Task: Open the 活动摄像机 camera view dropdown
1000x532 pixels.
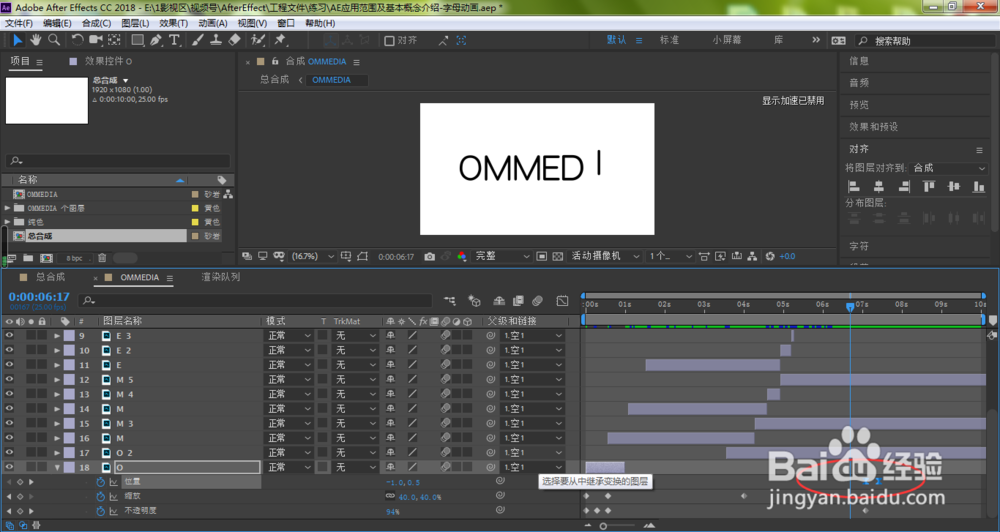Action: pyautogui.click(x=605, y=256)
